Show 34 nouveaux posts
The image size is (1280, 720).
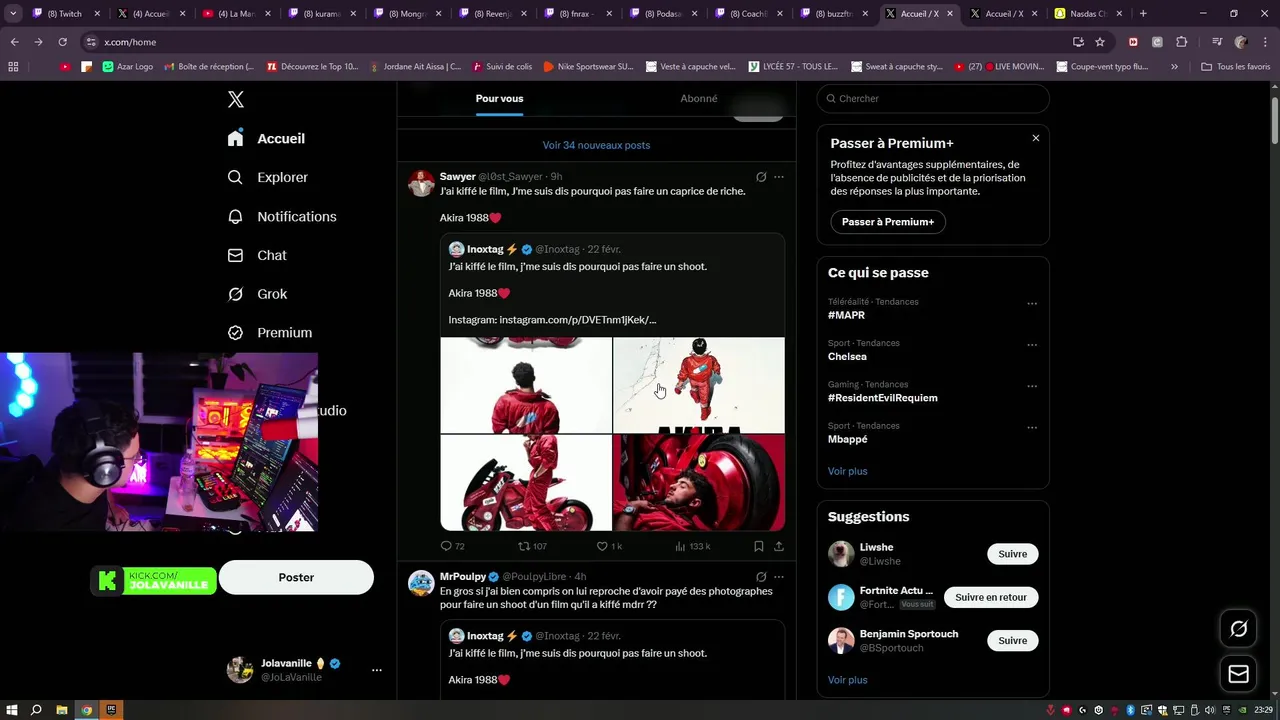596,145
